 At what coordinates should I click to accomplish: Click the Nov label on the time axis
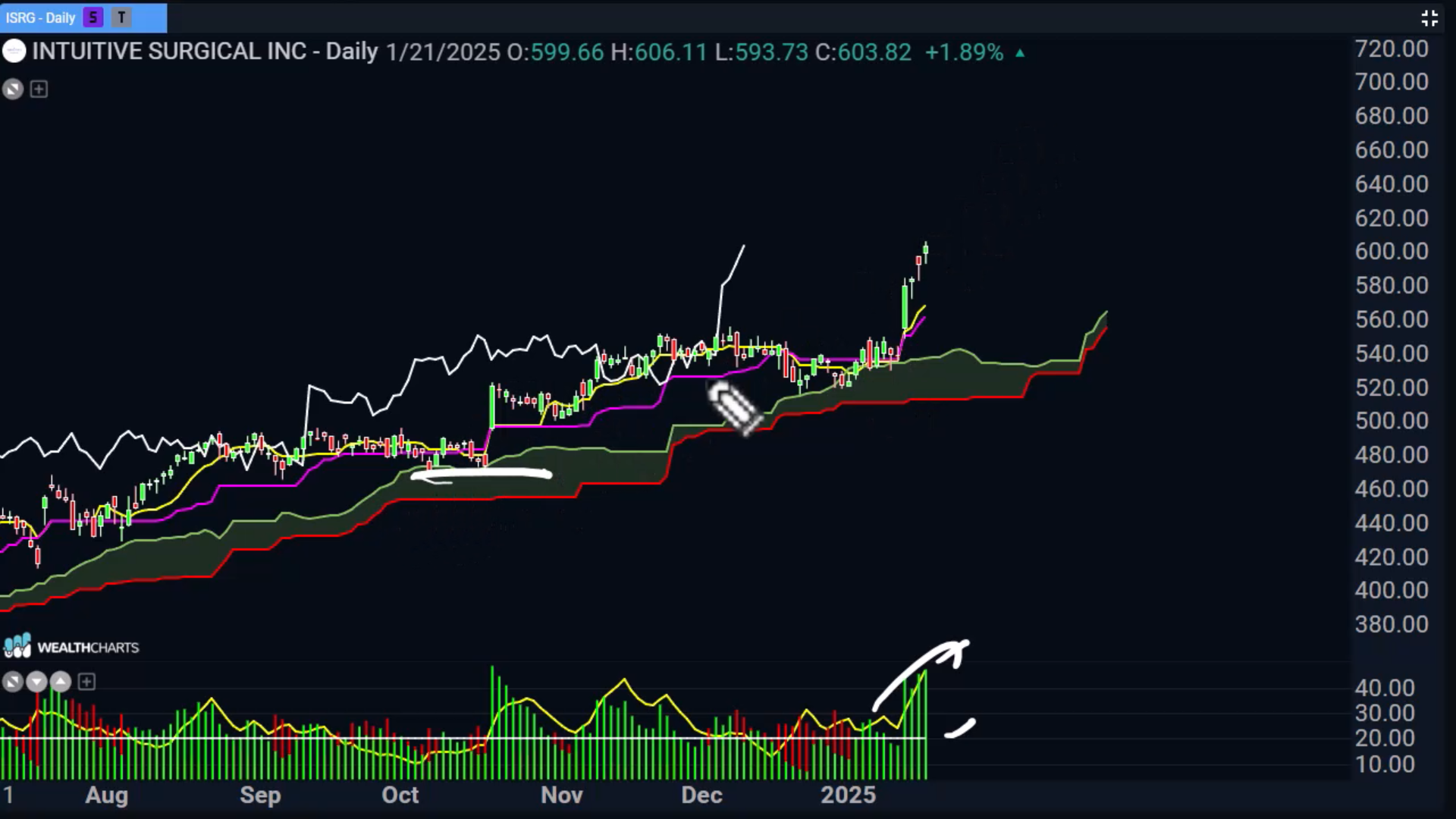pyautogui.click(x=562, y=795)
